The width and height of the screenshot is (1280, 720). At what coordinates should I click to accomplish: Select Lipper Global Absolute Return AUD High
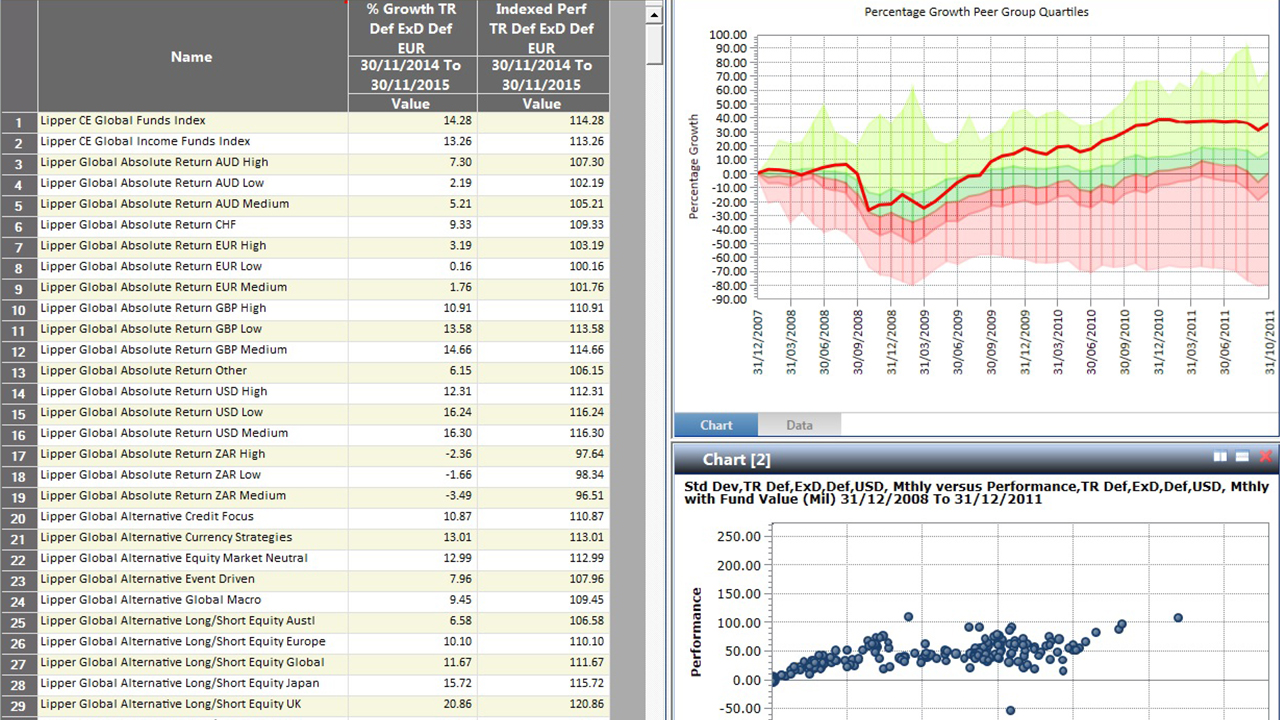(x=154, y=162)
